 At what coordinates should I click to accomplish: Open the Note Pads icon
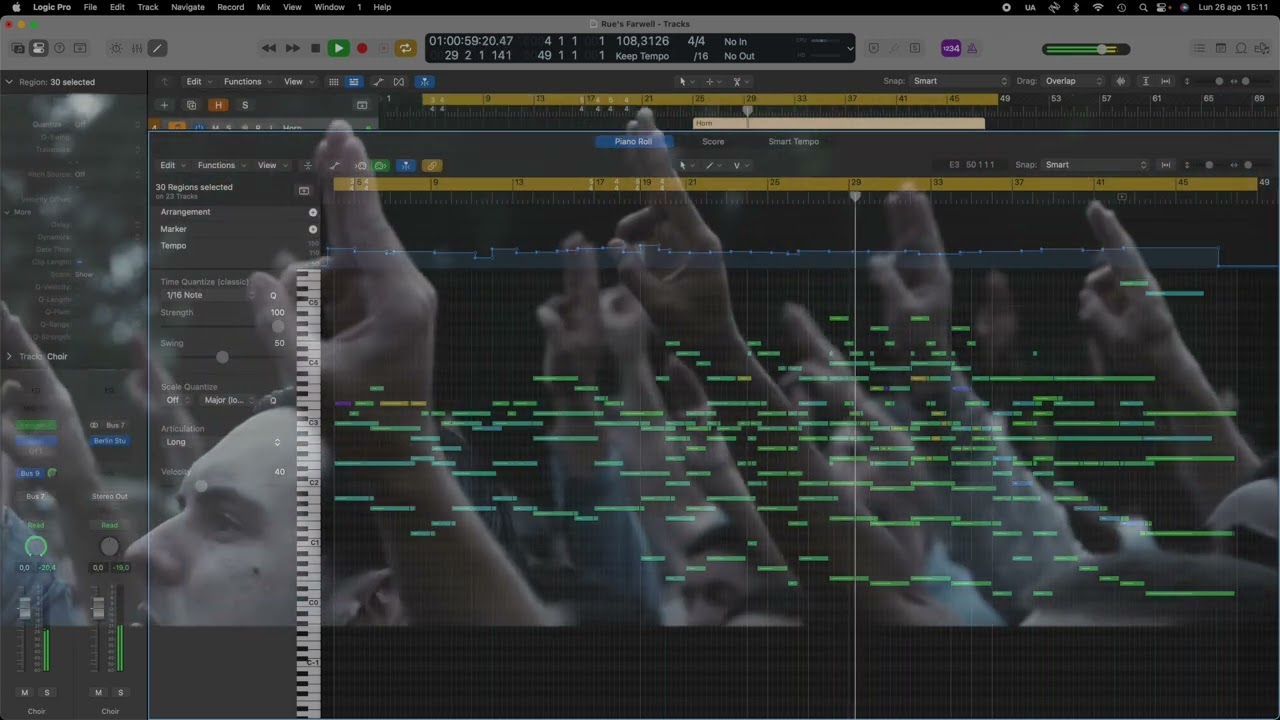pyautogui.click(x=1221, y=48)
